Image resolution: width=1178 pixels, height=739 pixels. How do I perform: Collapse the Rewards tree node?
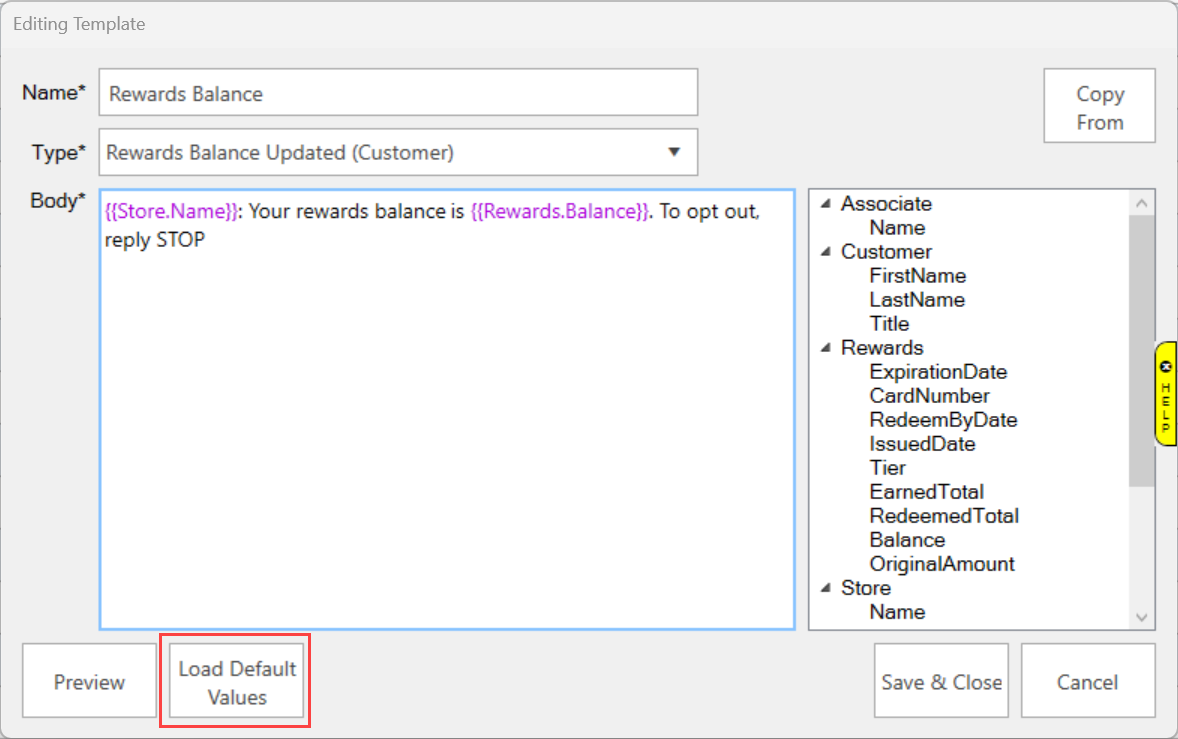826,348
